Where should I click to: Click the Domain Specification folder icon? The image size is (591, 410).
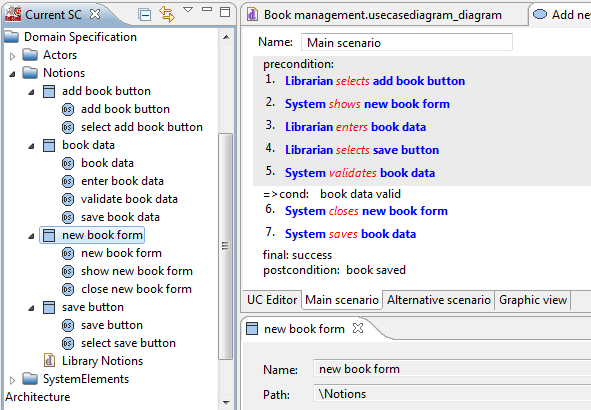(11, 37)
